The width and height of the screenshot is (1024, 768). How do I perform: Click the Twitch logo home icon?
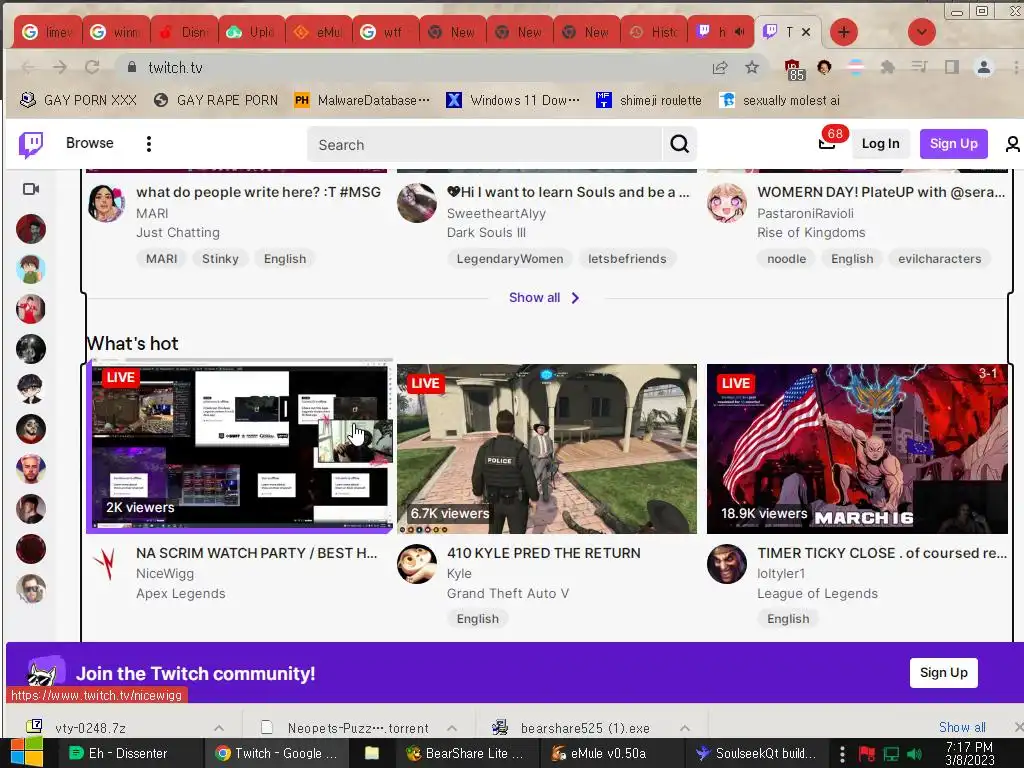click(31, 144)
